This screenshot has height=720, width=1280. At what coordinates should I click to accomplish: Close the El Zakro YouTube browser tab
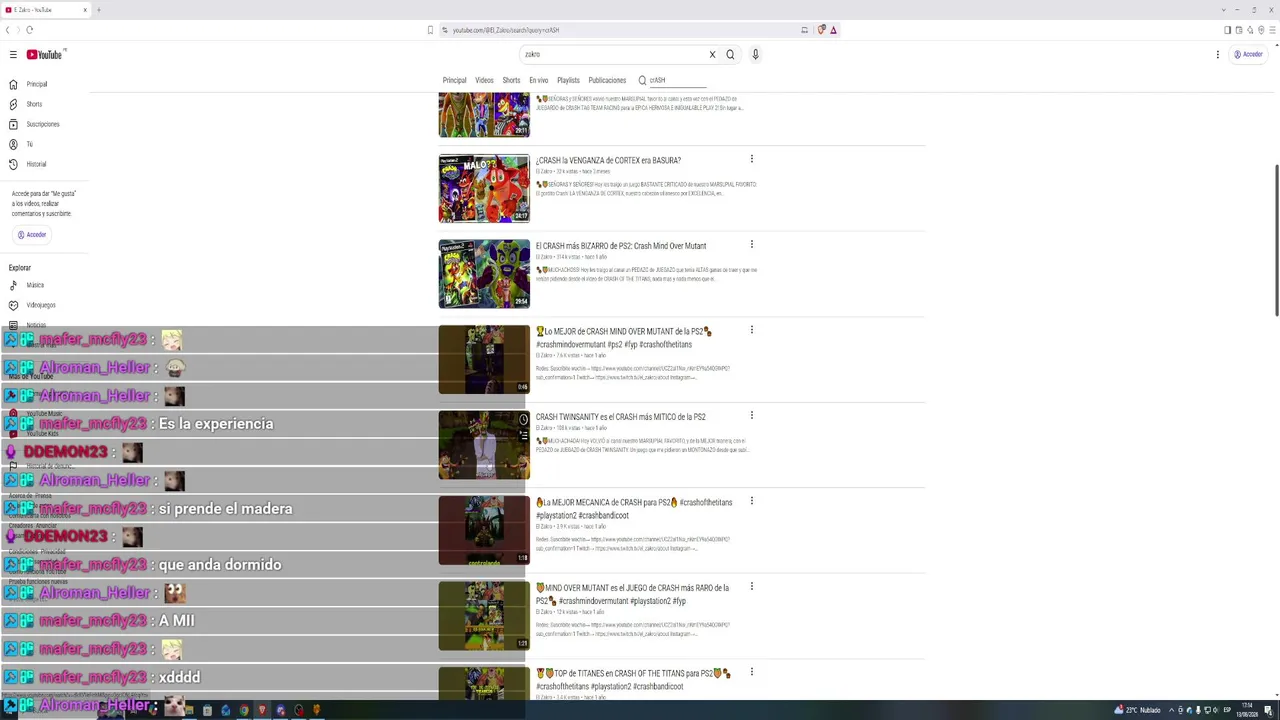pyautogui.click(x=85, y=10)
